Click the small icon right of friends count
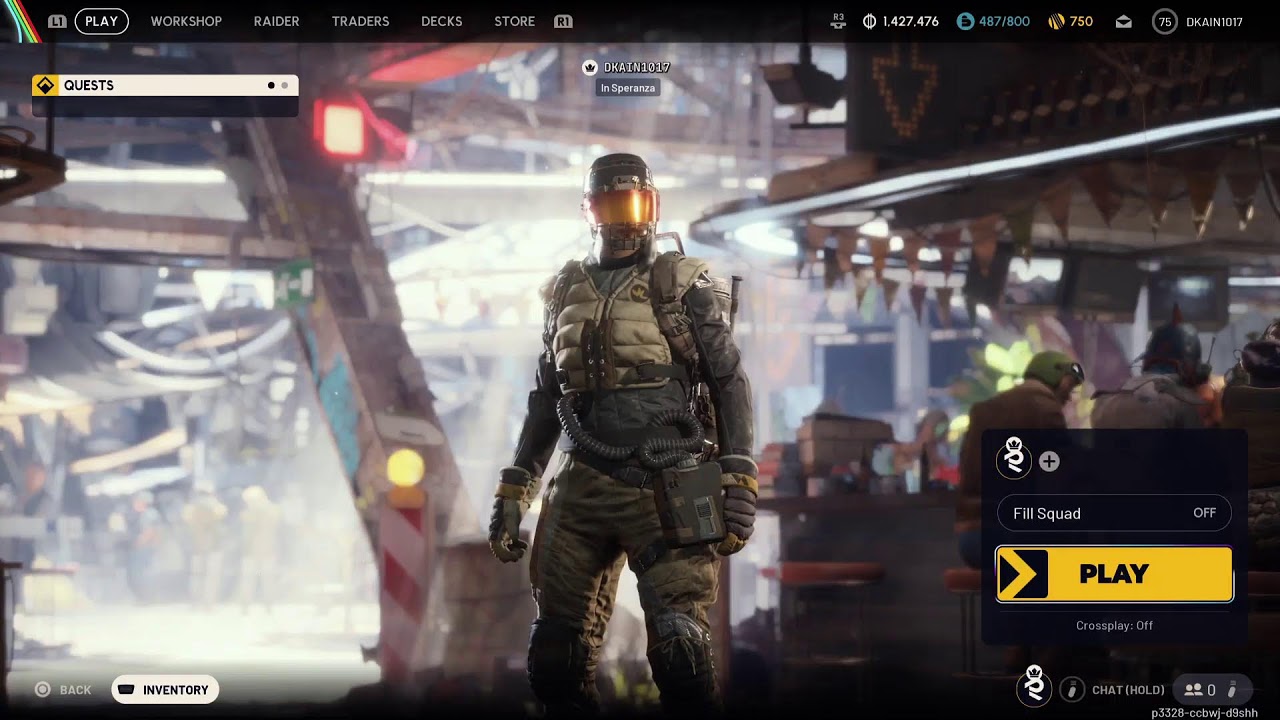Screen dimensions: 1280x720 coord(1233,689)
